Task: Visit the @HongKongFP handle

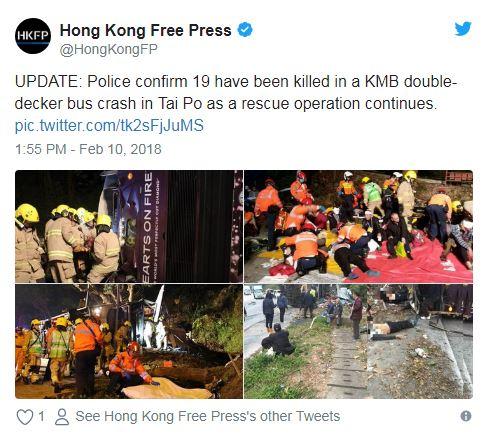Action: [109, 50]
